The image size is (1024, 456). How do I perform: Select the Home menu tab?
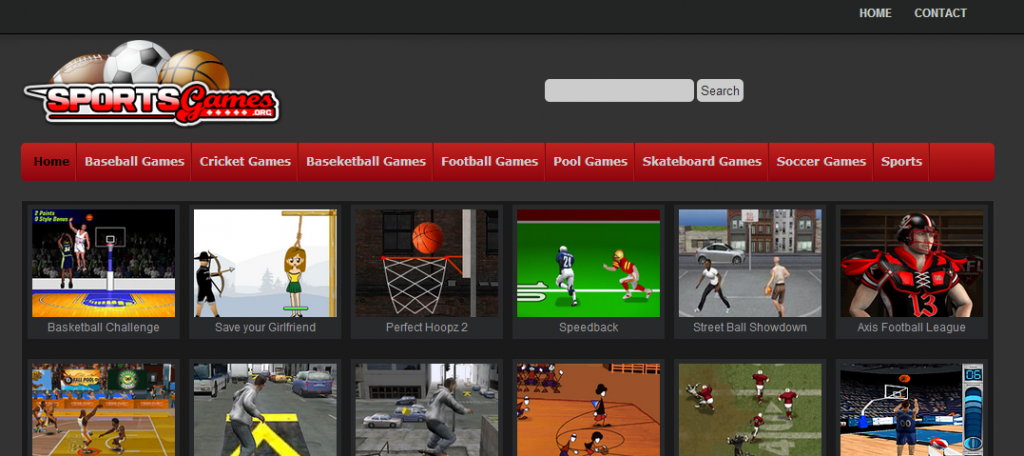(51, 161)
